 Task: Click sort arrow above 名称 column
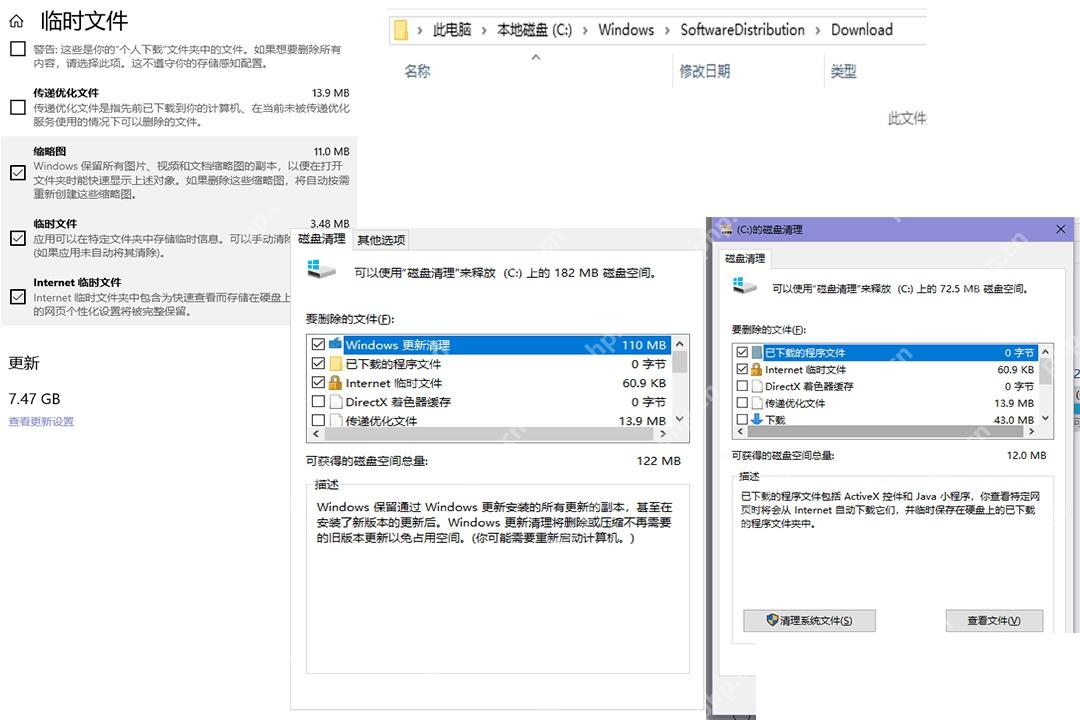[536, 57]
